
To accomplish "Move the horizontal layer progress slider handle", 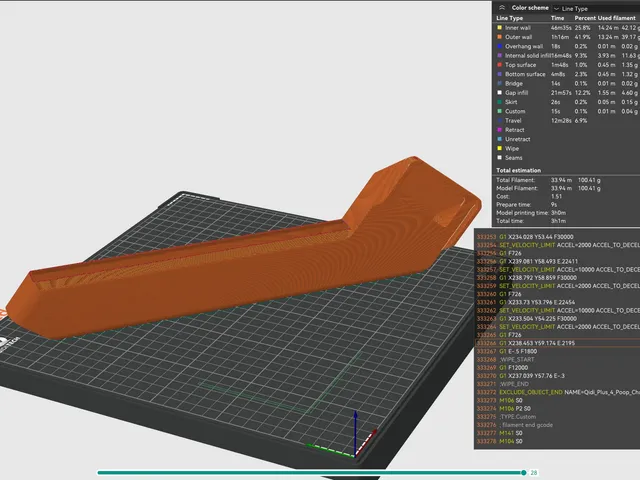I will coord(524,473).
